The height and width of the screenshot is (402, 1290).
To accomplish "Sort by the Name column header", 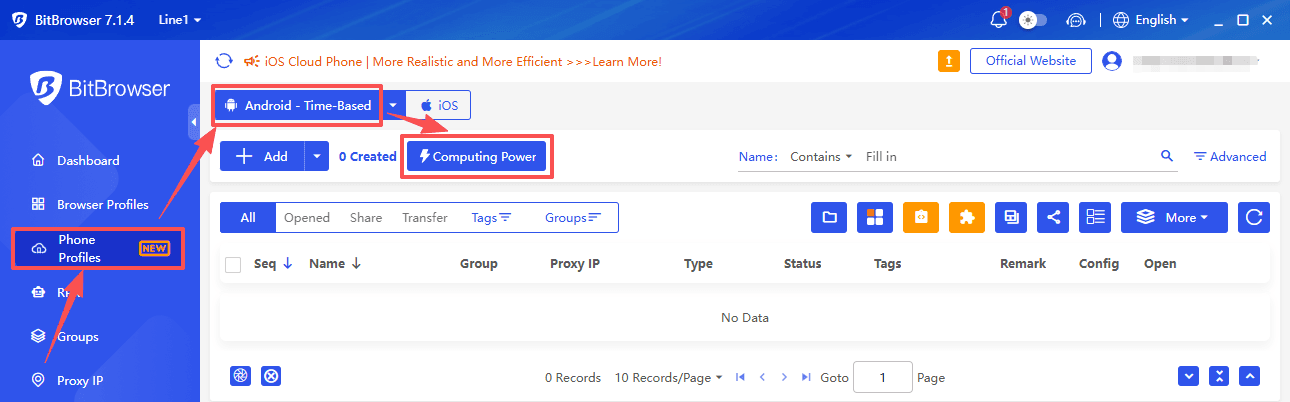I will pos(334,264).
